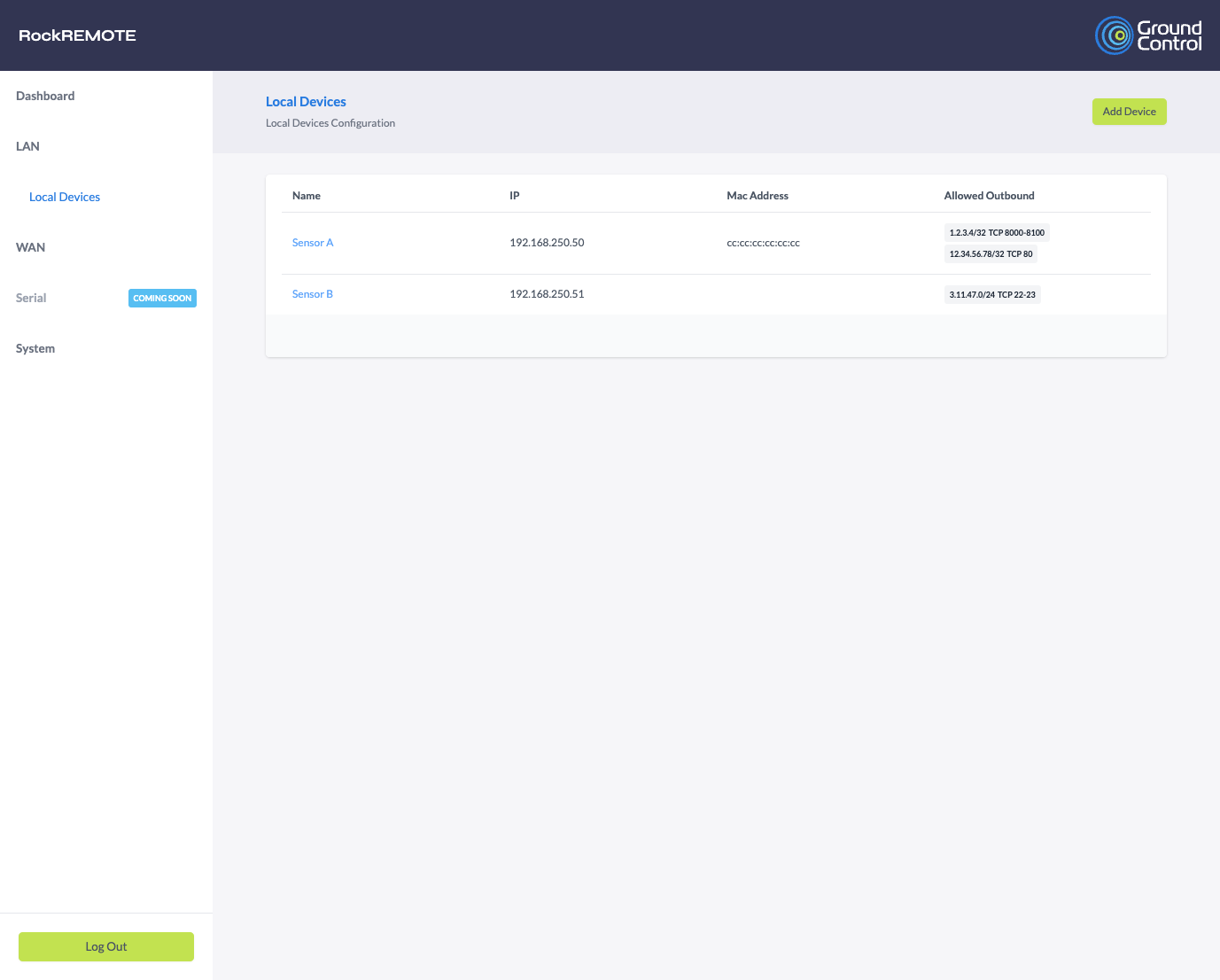Open the Dashboard menu item

(45, 96)
